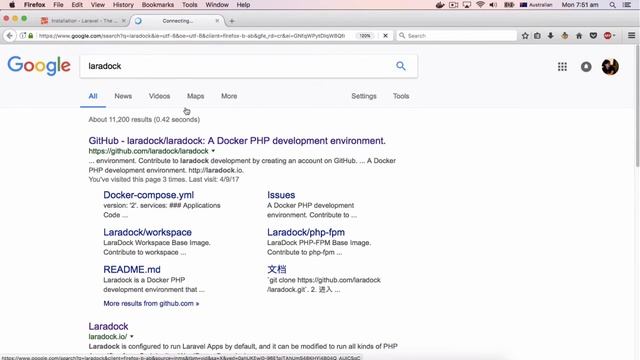Click the Firefox address bar URL
This screenshot has width=640, height=360.
(192, 36)
